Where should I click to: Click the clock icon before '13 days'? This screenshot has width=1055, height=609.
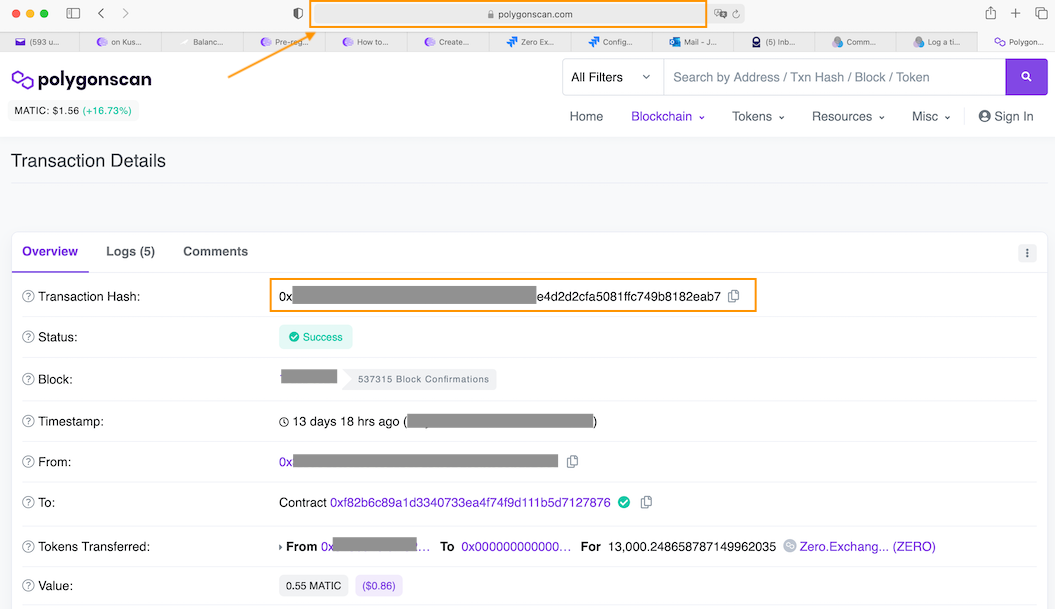click(284, 422)
